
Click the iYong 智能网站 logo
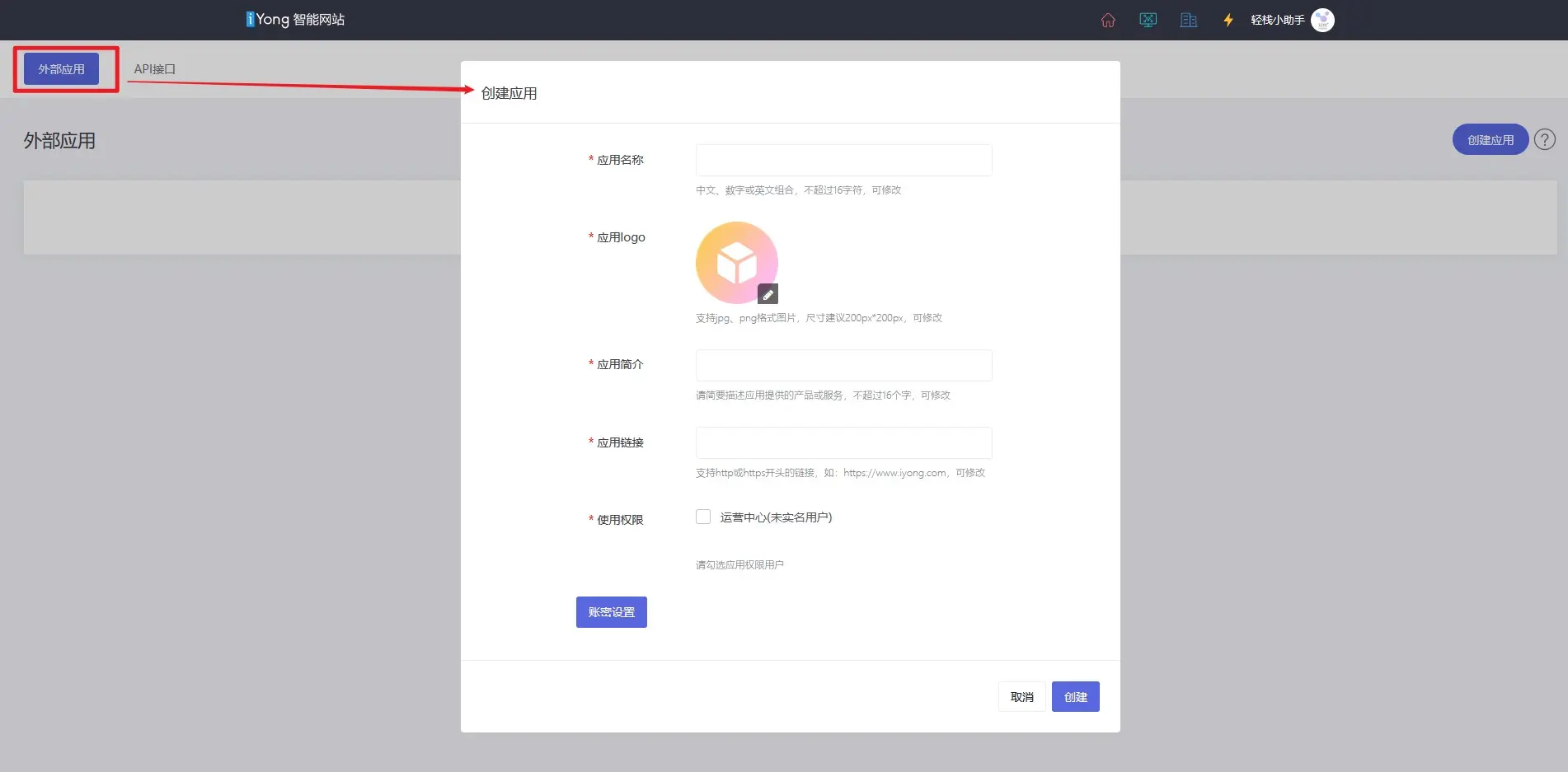click(295, 20)
